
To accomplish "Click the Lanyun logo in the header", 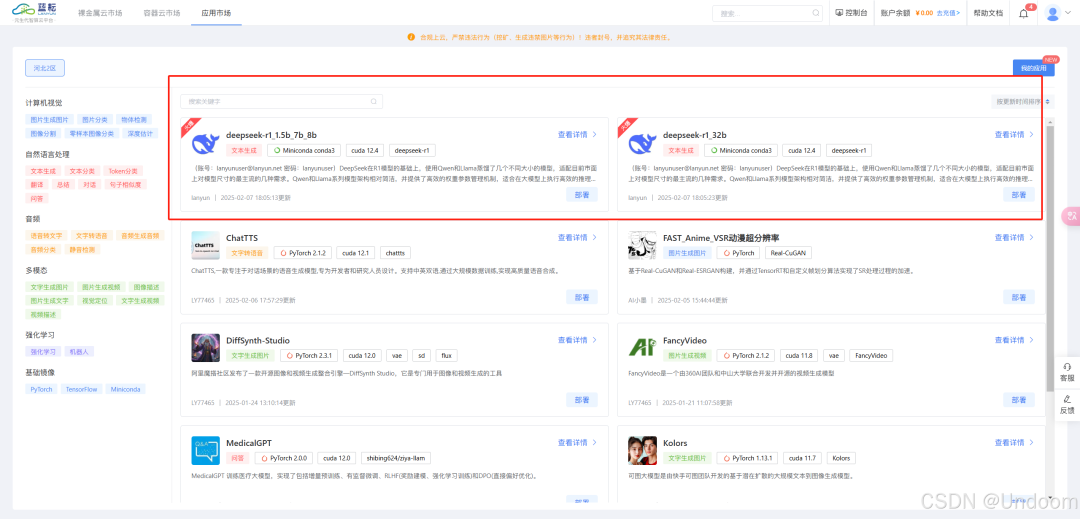I will [x=34, y=12].
